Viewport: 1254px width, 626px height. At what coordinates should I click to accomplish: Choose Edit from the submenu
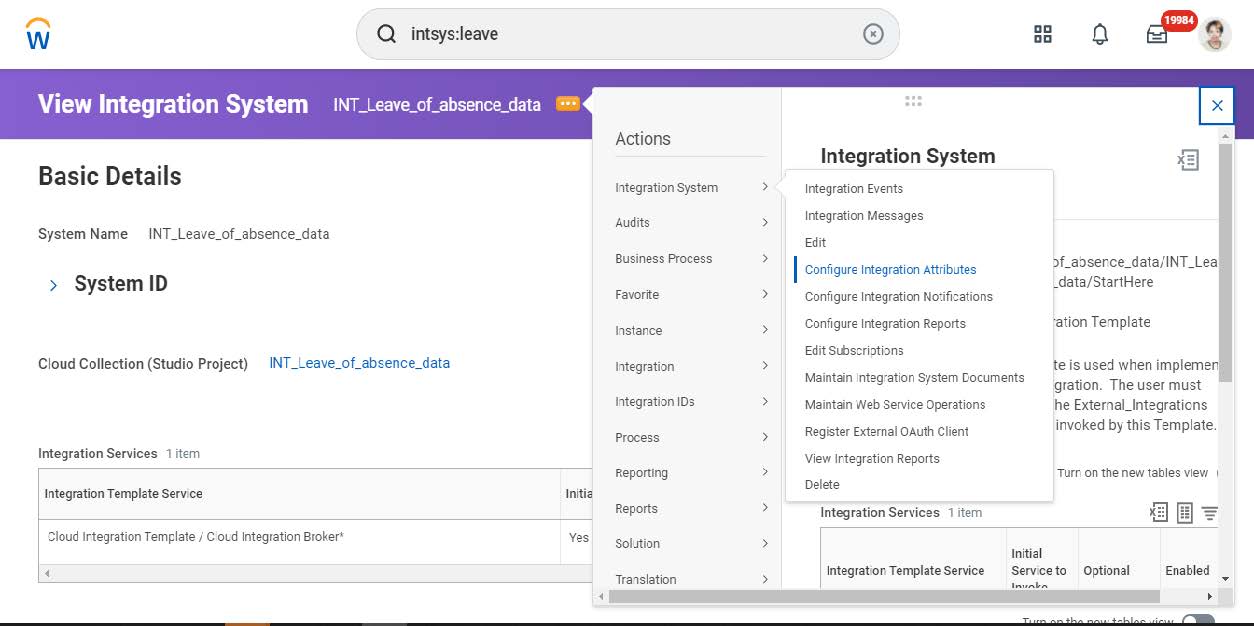pos(815,242)
